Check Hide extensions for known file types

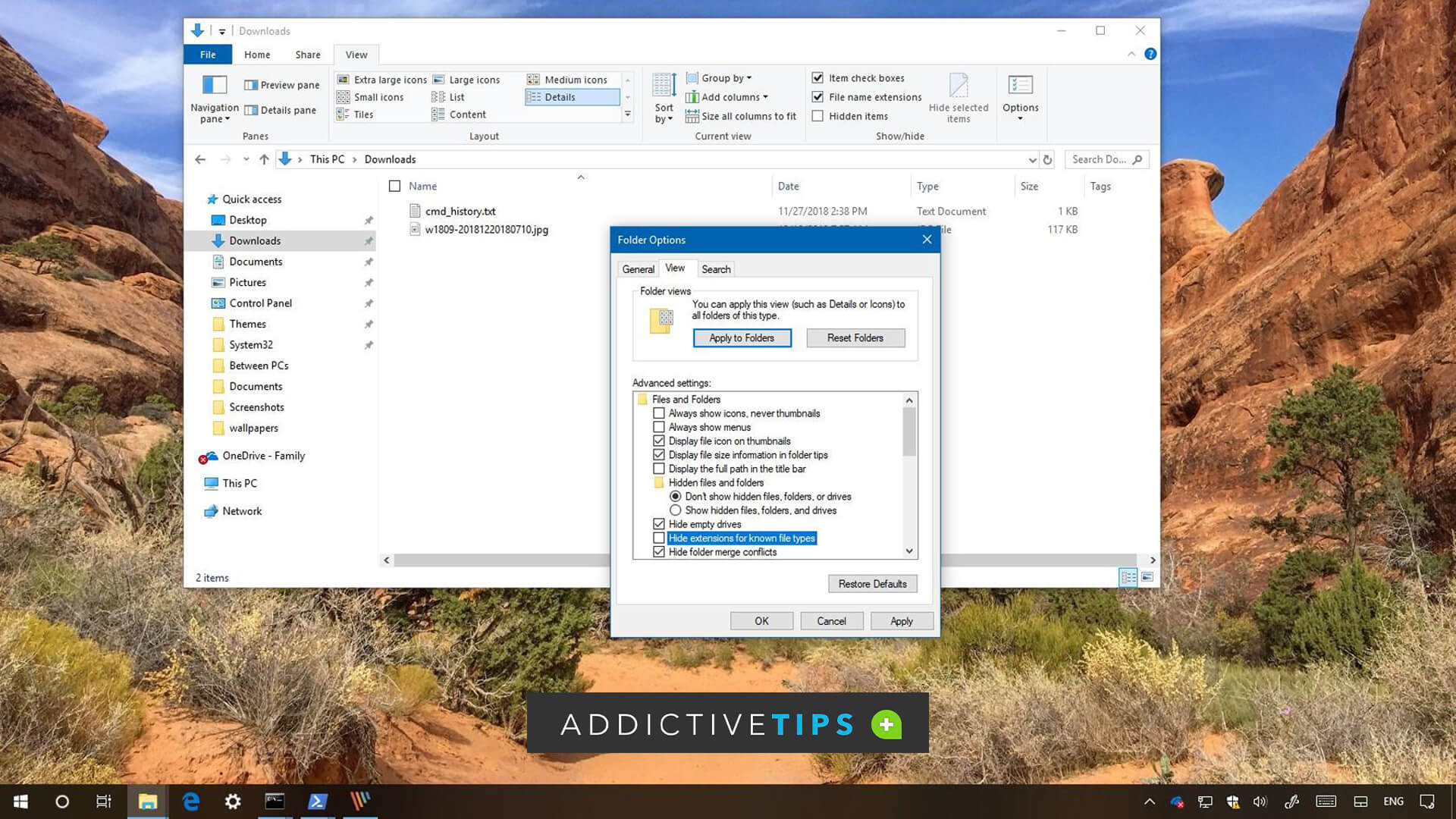659,538
